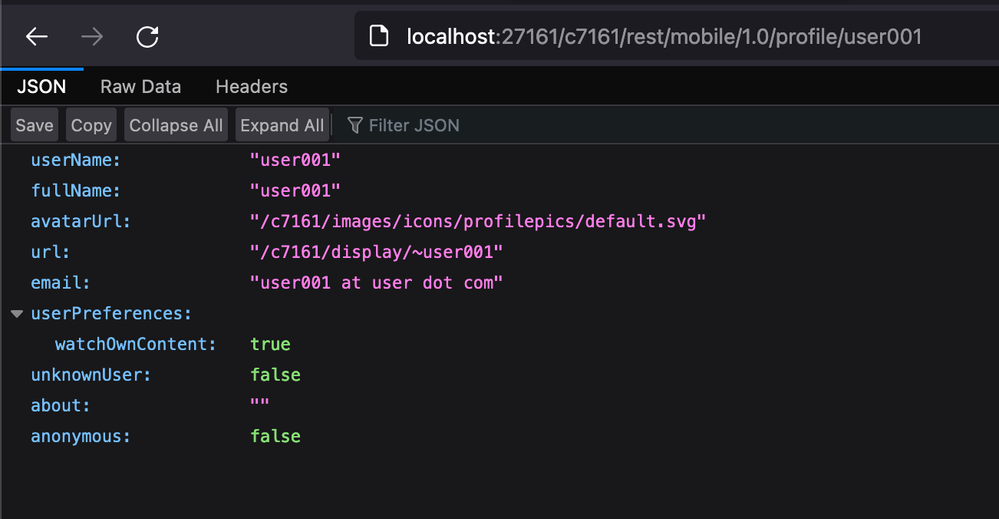Select the userName key
Image resolution: width=999 pixels, height=519 pixels.
pyautogui.click(x=75, y=160)
